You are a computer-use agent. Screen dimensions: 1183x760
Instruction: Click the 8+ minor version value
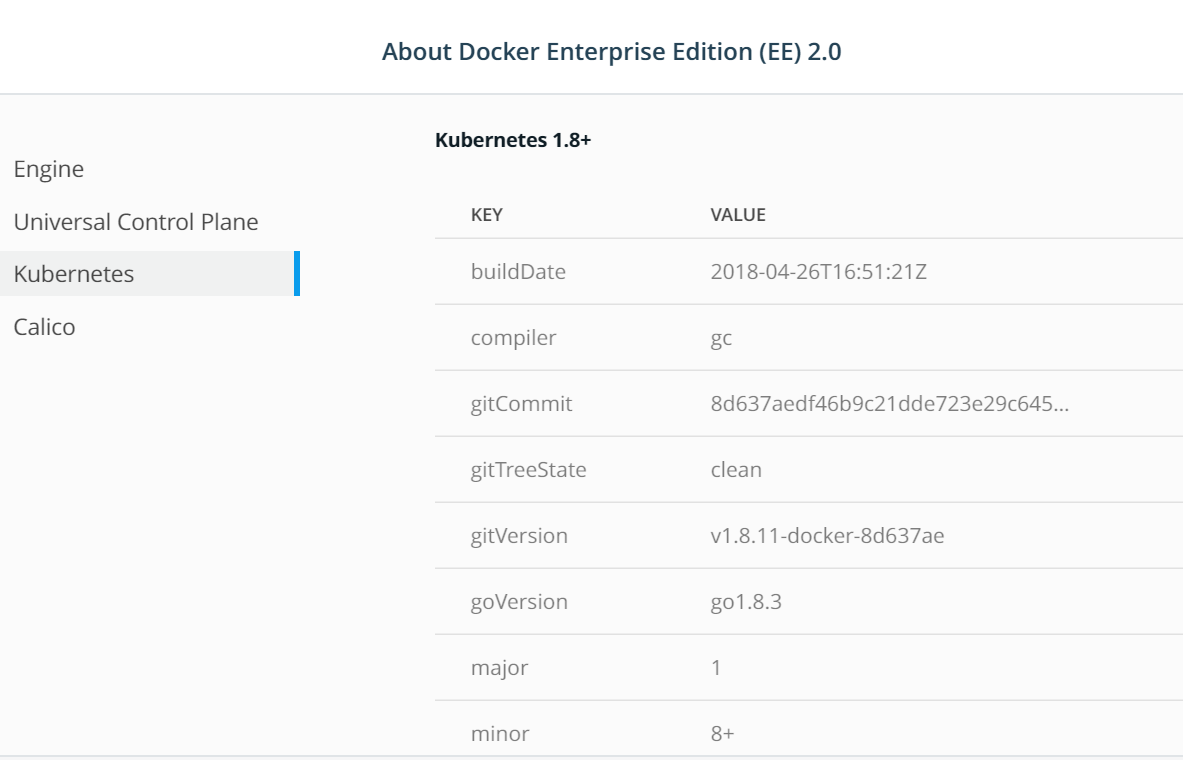(x=721, y=735)
